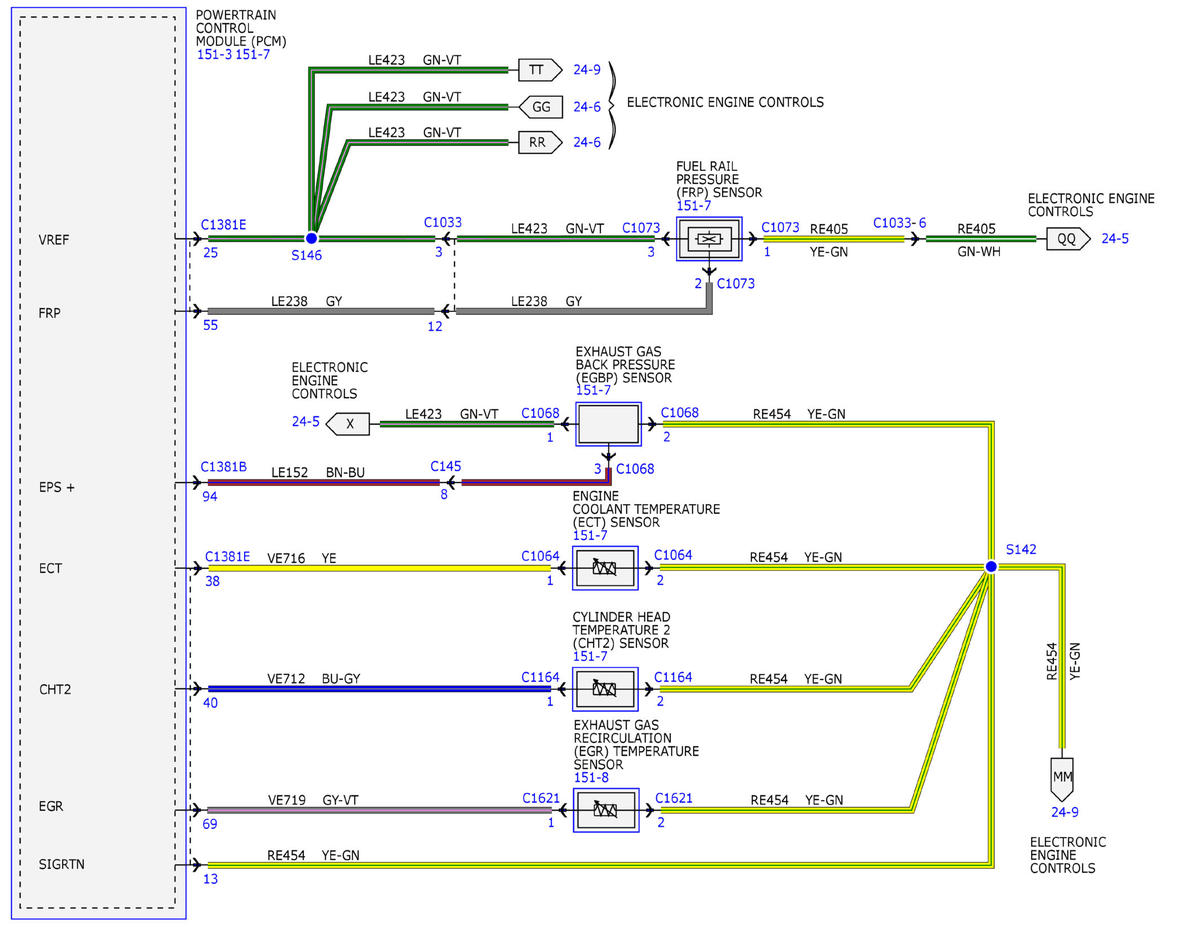Select the Cylinder Head Temperature 2 sensor symbol

pyautogui.click(x=605, y=689)
